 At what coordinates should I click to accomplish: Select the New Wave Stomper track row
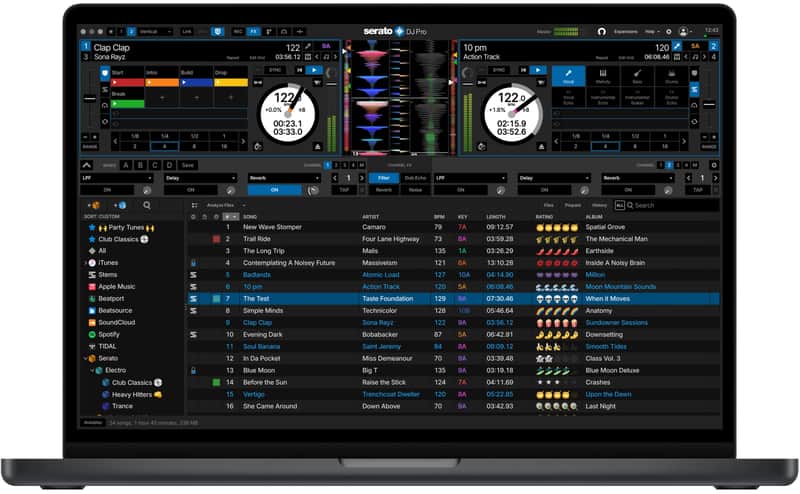pos(453,227)
